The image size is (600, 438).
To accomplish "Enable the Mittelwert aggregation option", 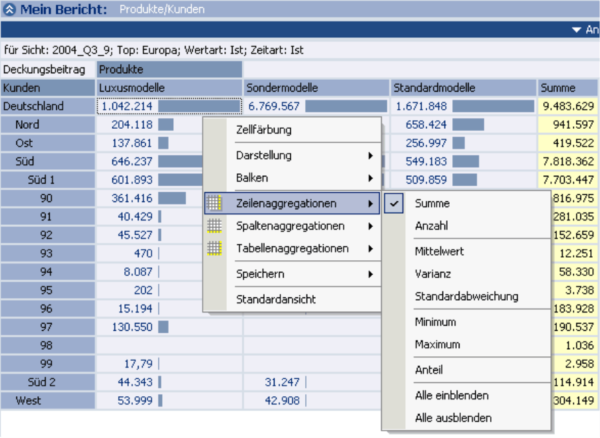I will coord(440,251).
